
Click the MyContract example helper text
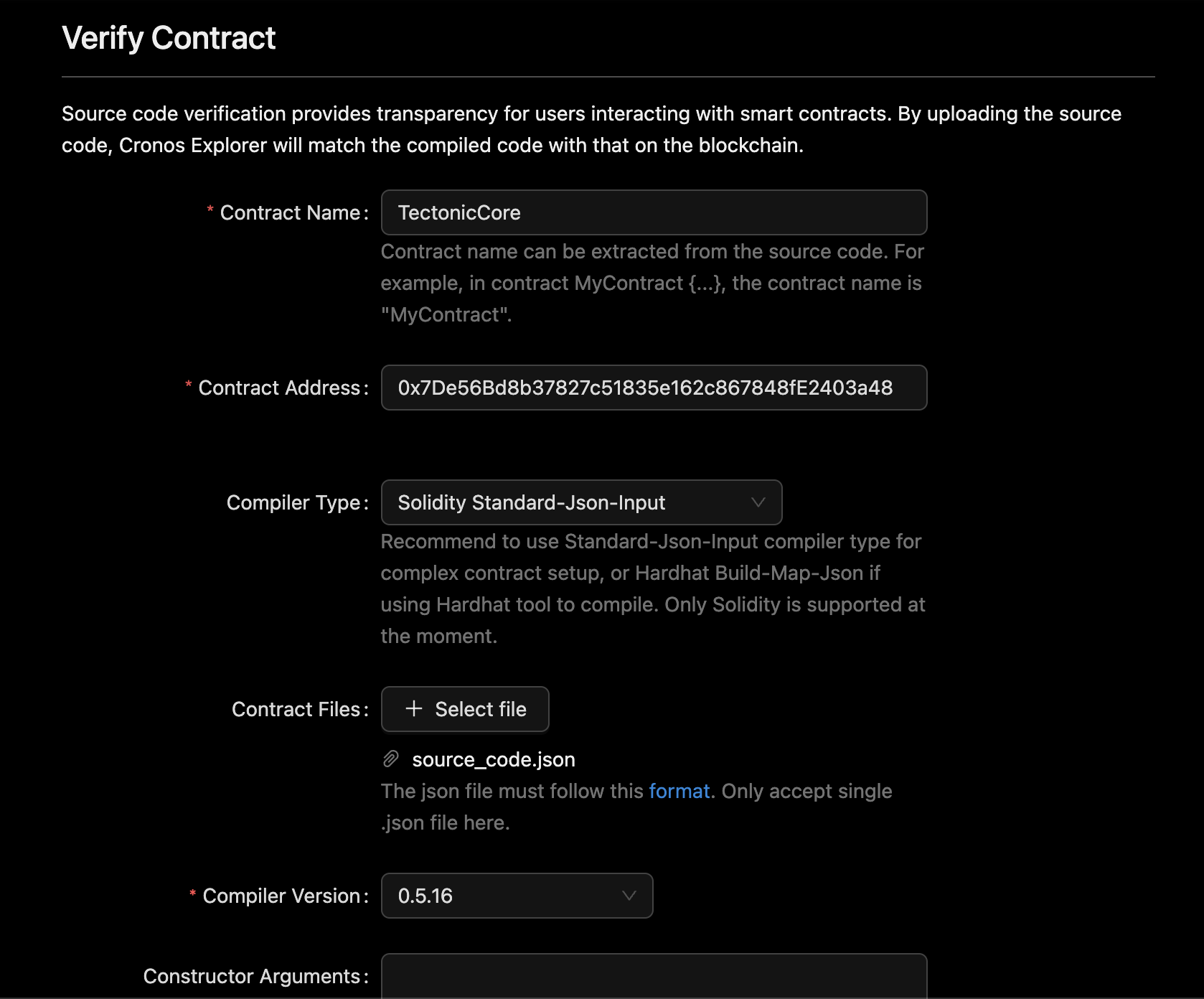pyautogui.click(x=652, y=283)
